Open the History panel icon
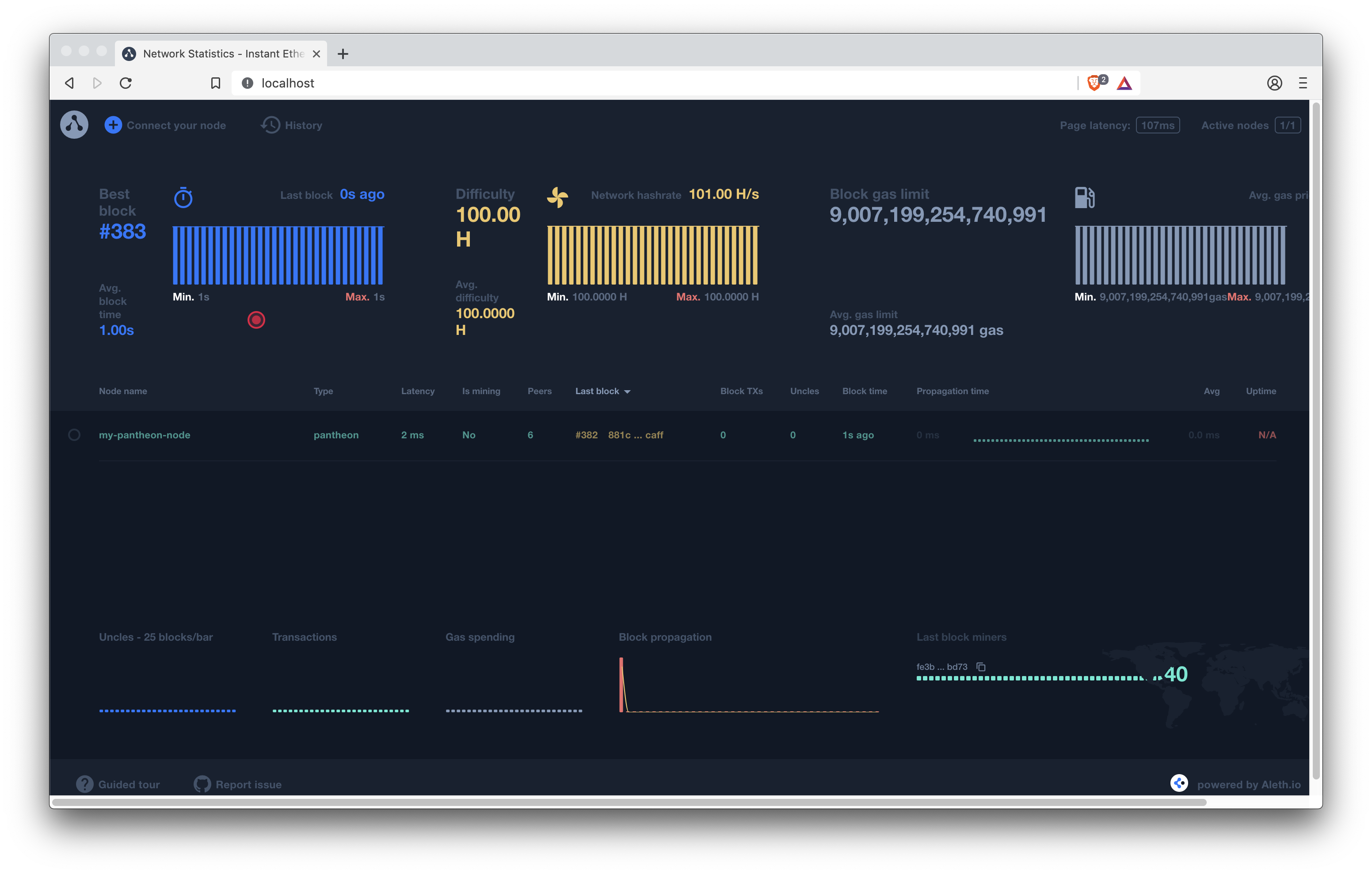 (x=269, y=125)
